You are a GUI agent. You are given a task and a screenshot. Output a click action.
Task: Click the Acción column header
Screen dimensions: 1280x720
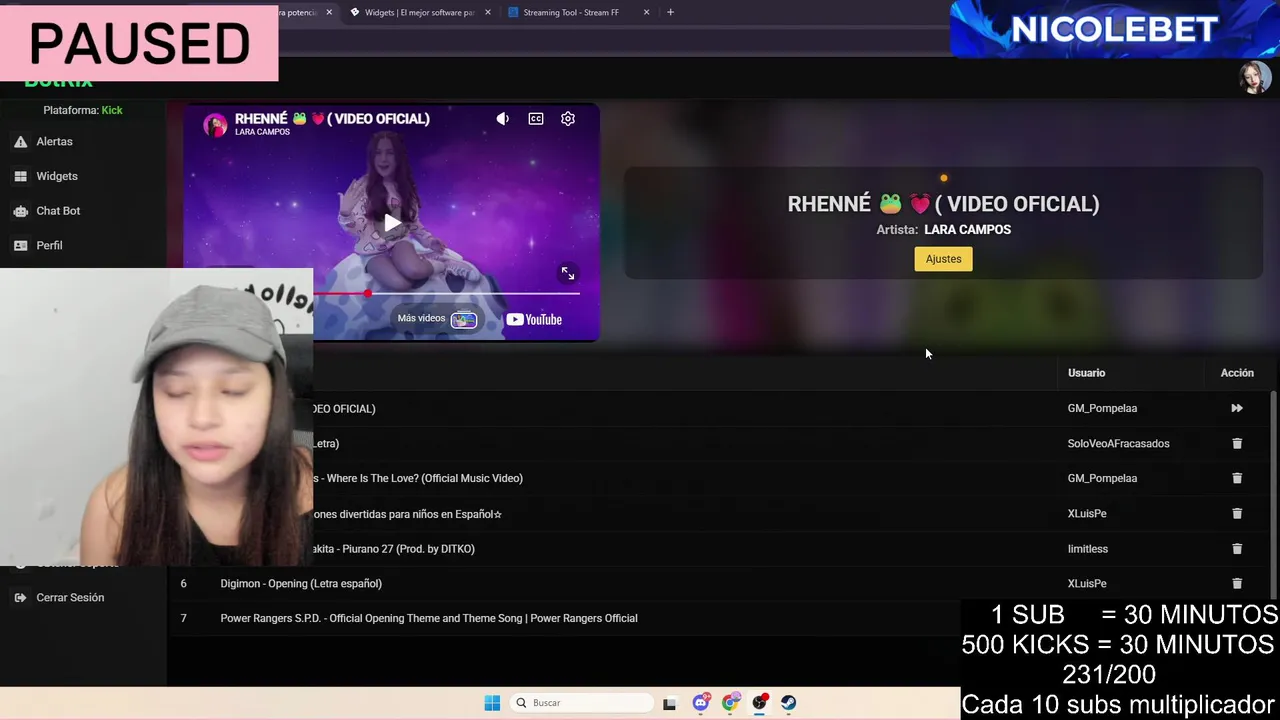click(x=1237, y=373)
